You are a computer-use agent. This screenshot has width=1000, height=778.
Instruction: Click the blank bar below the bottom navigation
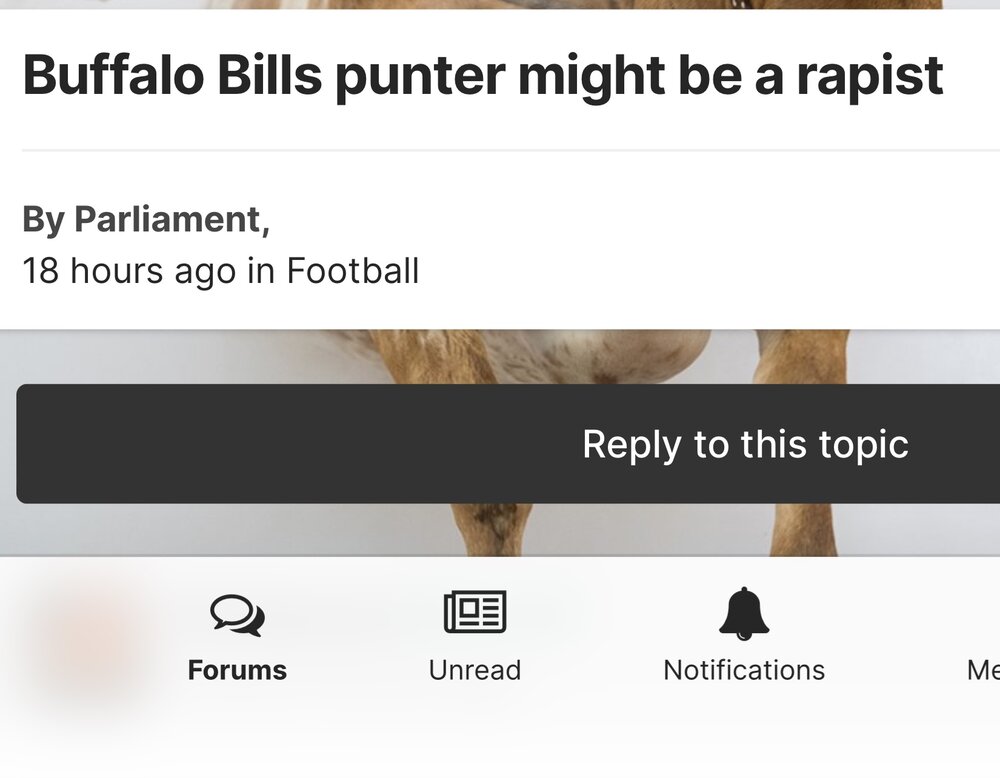500,750
